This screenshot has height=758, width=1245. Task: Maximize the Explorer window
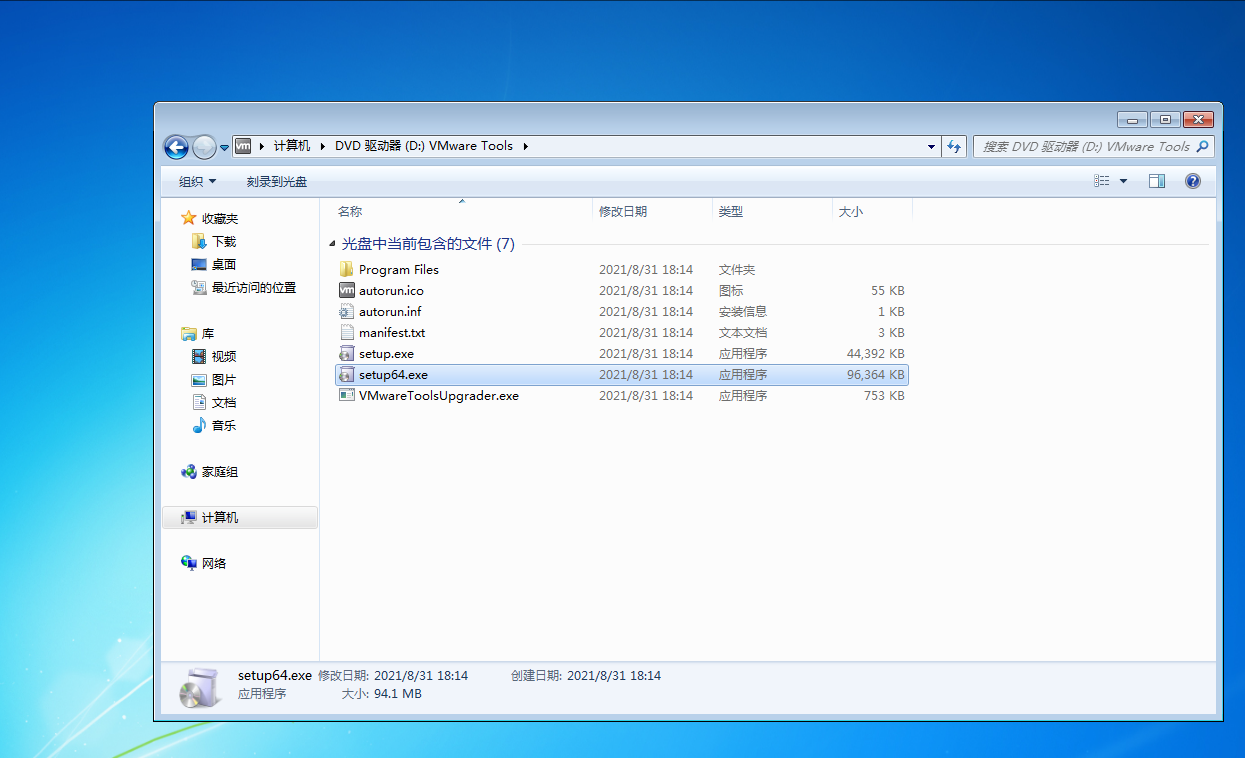pyautogui.click(x=1165, y=119)
